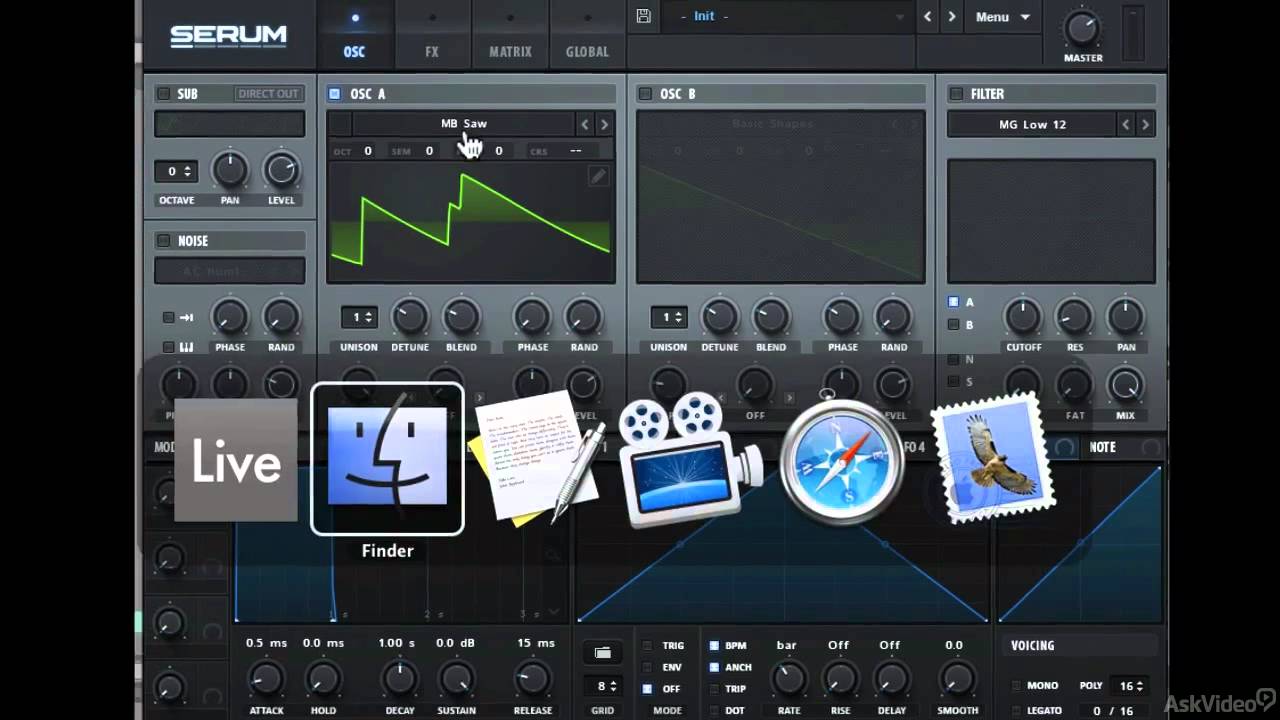Select next OSC A wavetable arrow
The image size is (1280, 720).
(x=604, y=124)
